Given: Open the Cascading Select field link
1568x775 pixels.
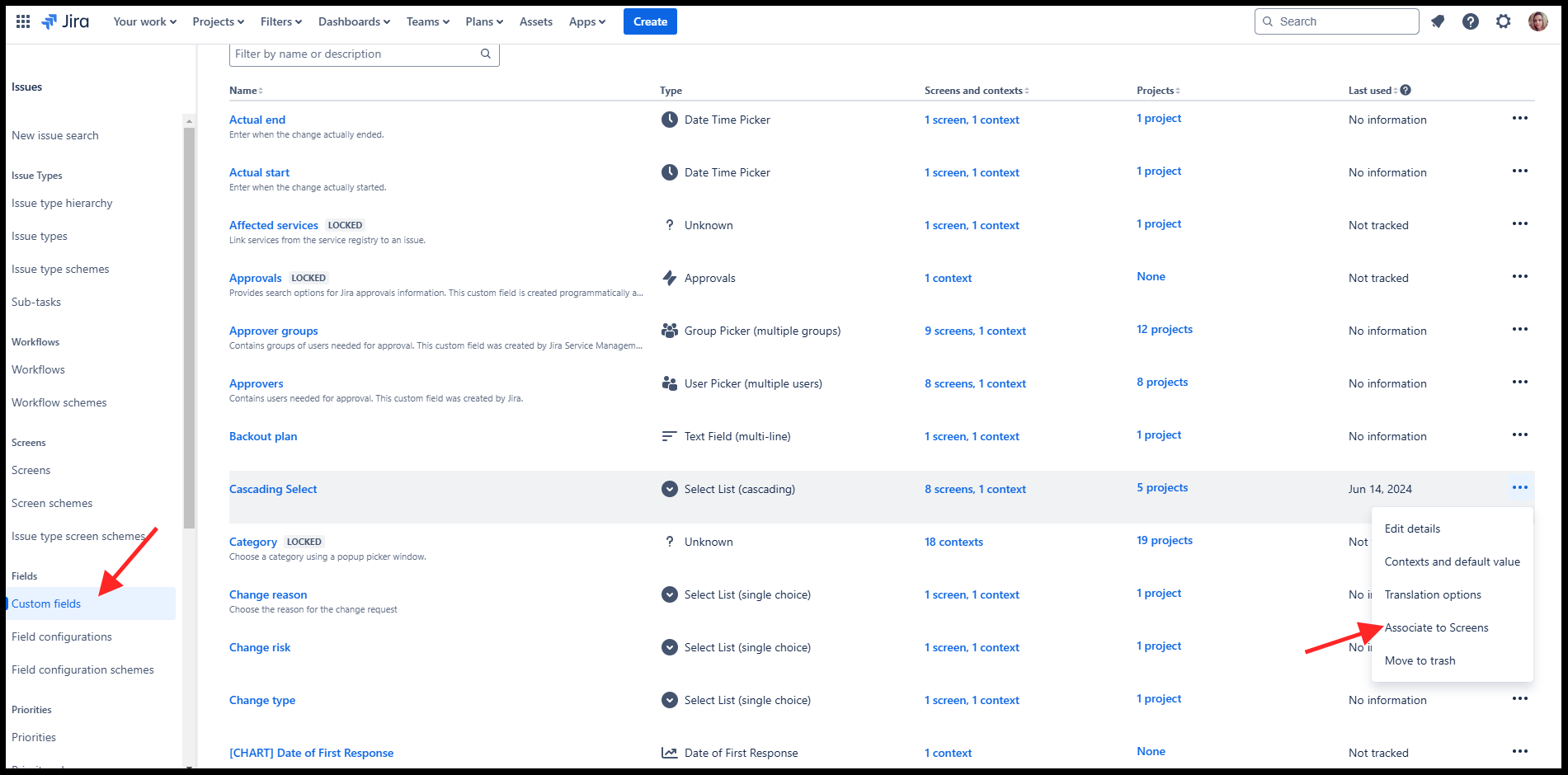Looking at the screenshot, I should 273,490.
